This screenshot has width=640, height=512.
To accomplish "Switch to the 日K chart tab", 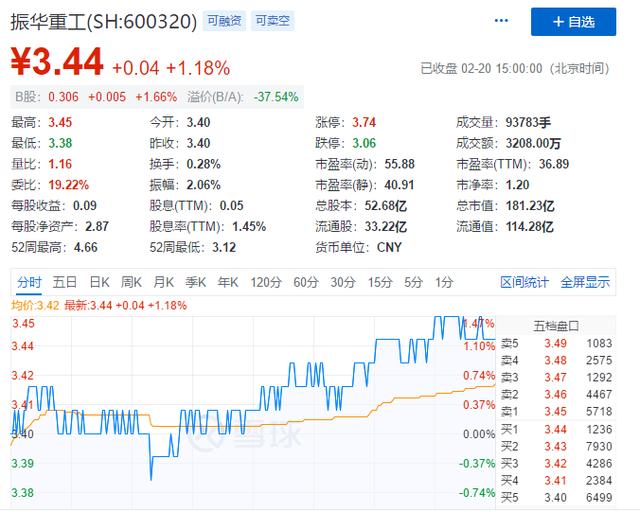I will (99, 282).
